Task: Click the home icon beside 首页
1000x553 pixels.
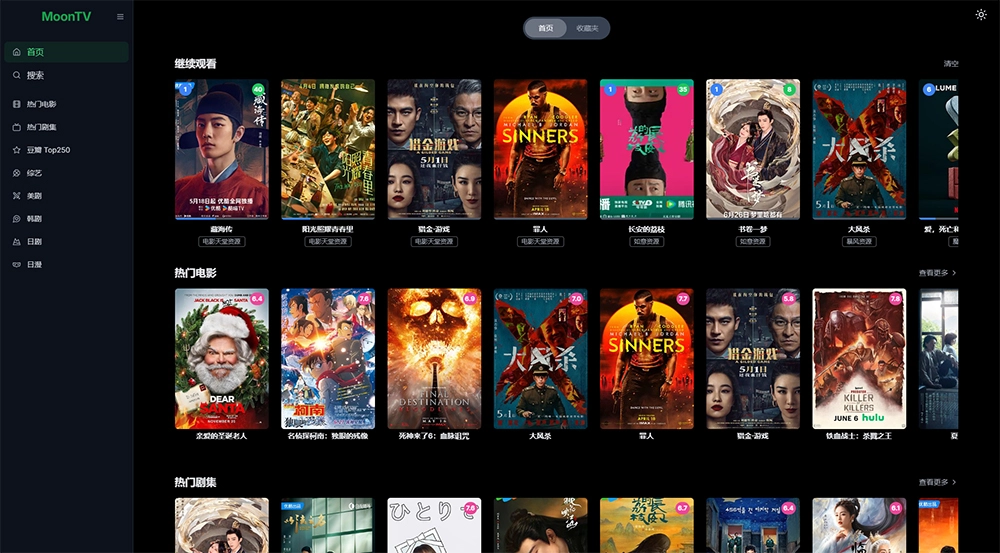Action: click(x=17, y=52)
